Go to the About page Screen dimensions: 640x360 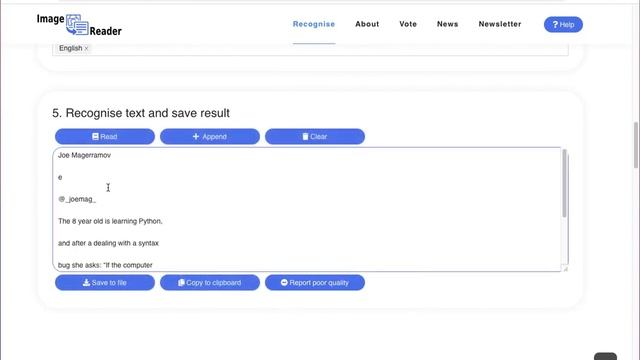click(x=367, y=24)
